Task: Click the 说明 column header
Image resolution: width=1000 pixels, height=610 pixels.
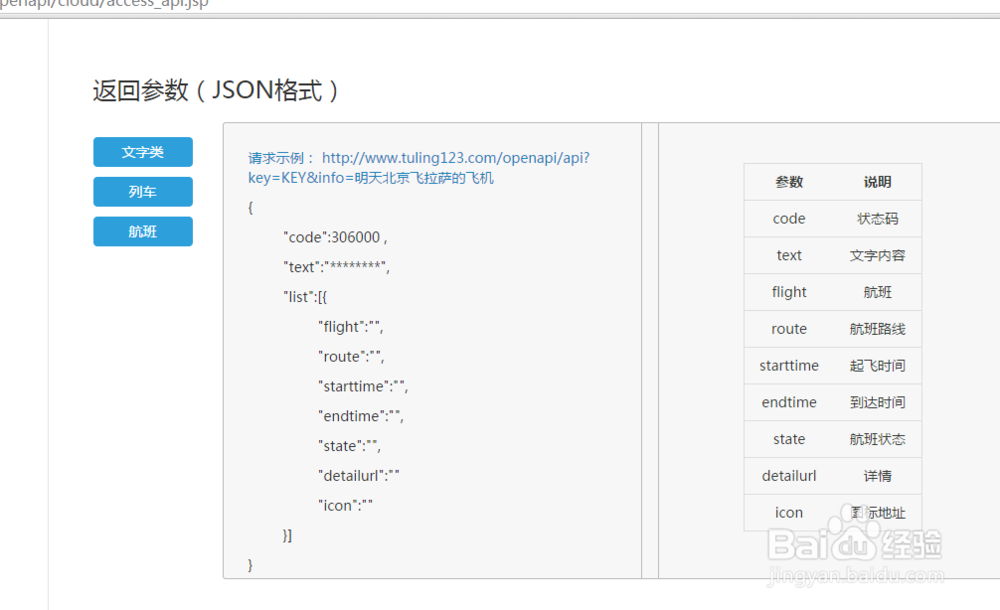Action: pos(877,182)
